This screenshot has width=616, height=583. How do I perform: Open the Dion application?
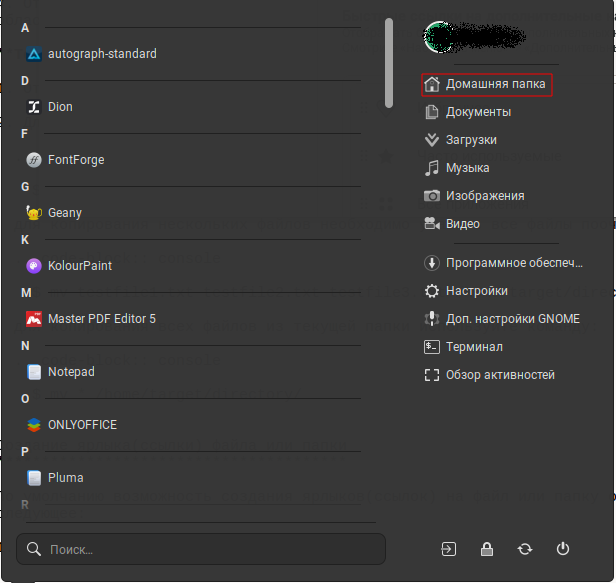pyautogui.click(x=60, y=107)
